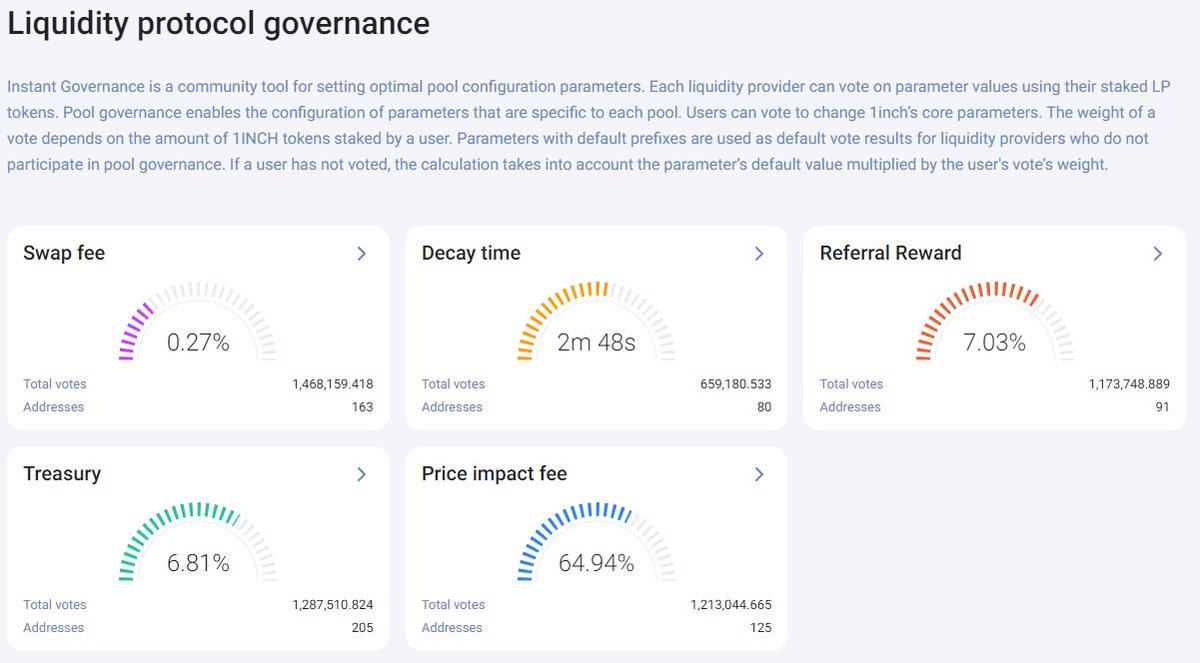This screenshot has width=1200, height=663.
Task: Open Referral Reward details chevron arrow
Action: click(x=1158, y=254)
